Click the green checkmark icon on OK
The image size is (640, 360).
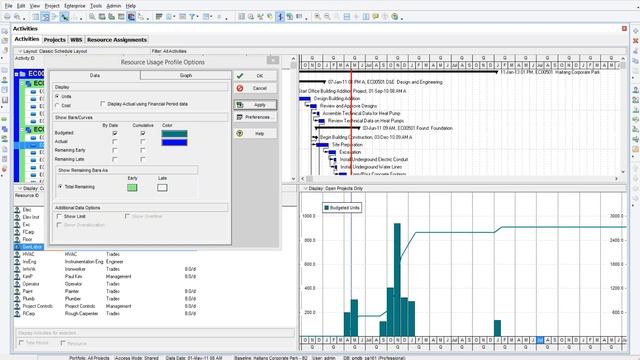240,76
